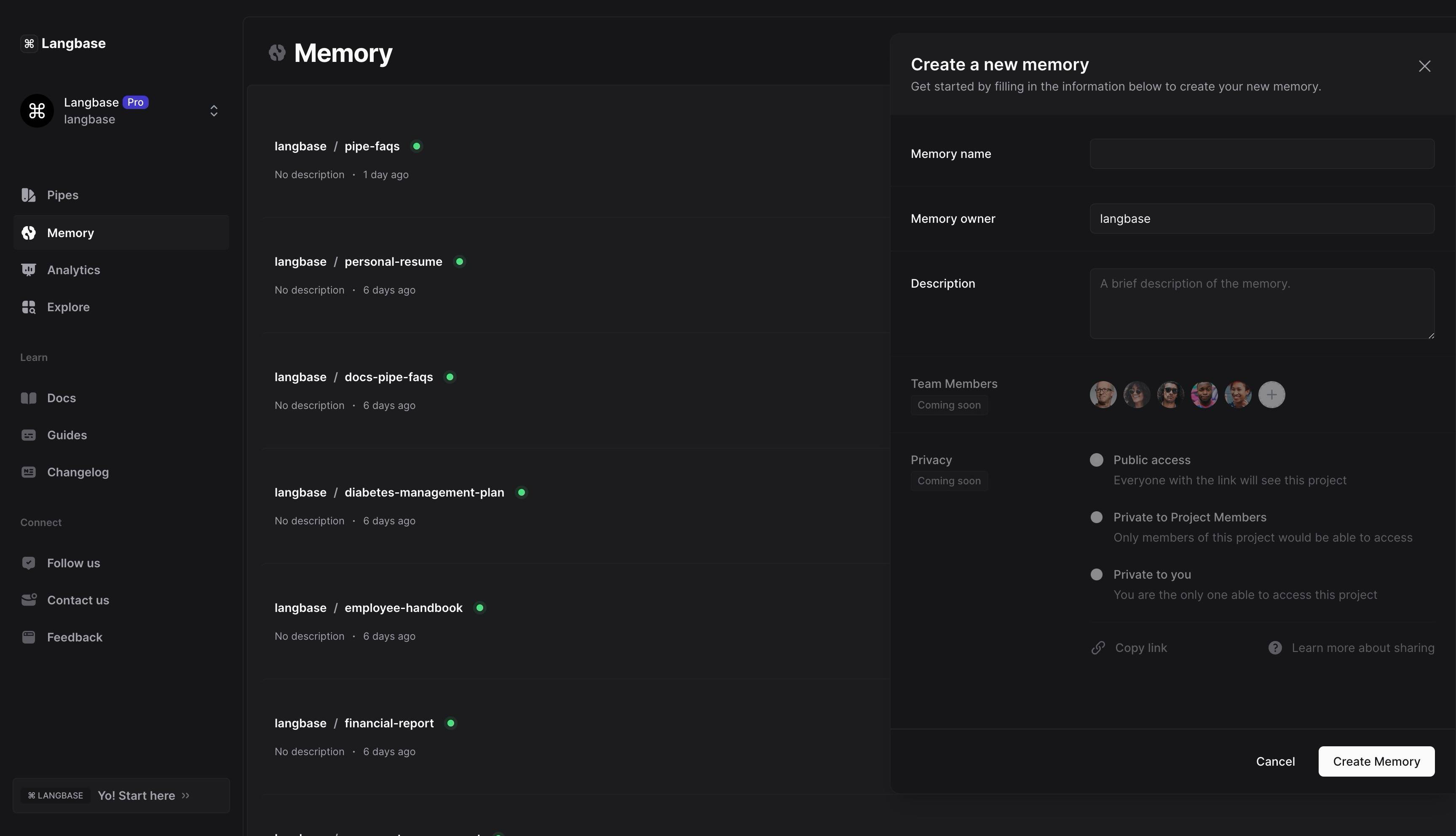This screenshot has width=1456, height=836.
Task: Click the Analytics icon in sidebar
Action: (x=29, y=269)
